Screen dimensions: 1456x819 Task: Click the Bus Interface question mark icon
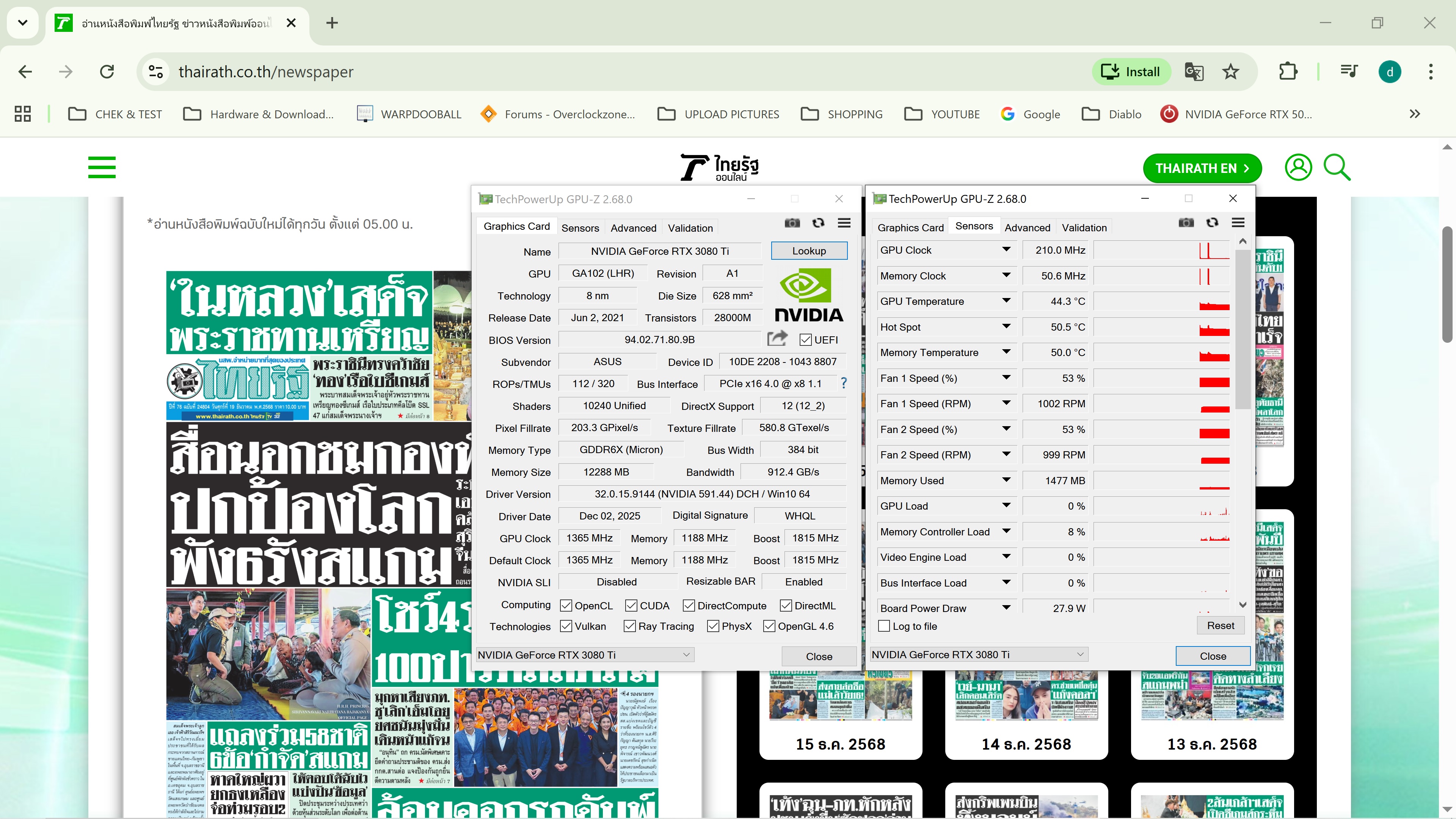point(843,383)
